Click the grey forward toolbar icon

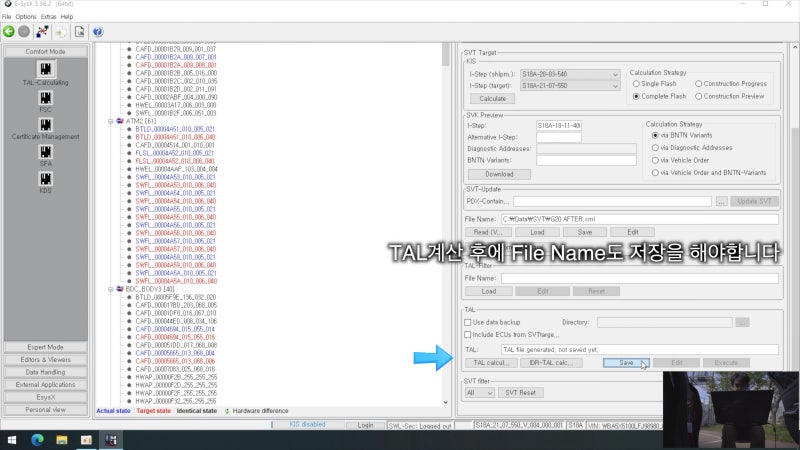23,32
